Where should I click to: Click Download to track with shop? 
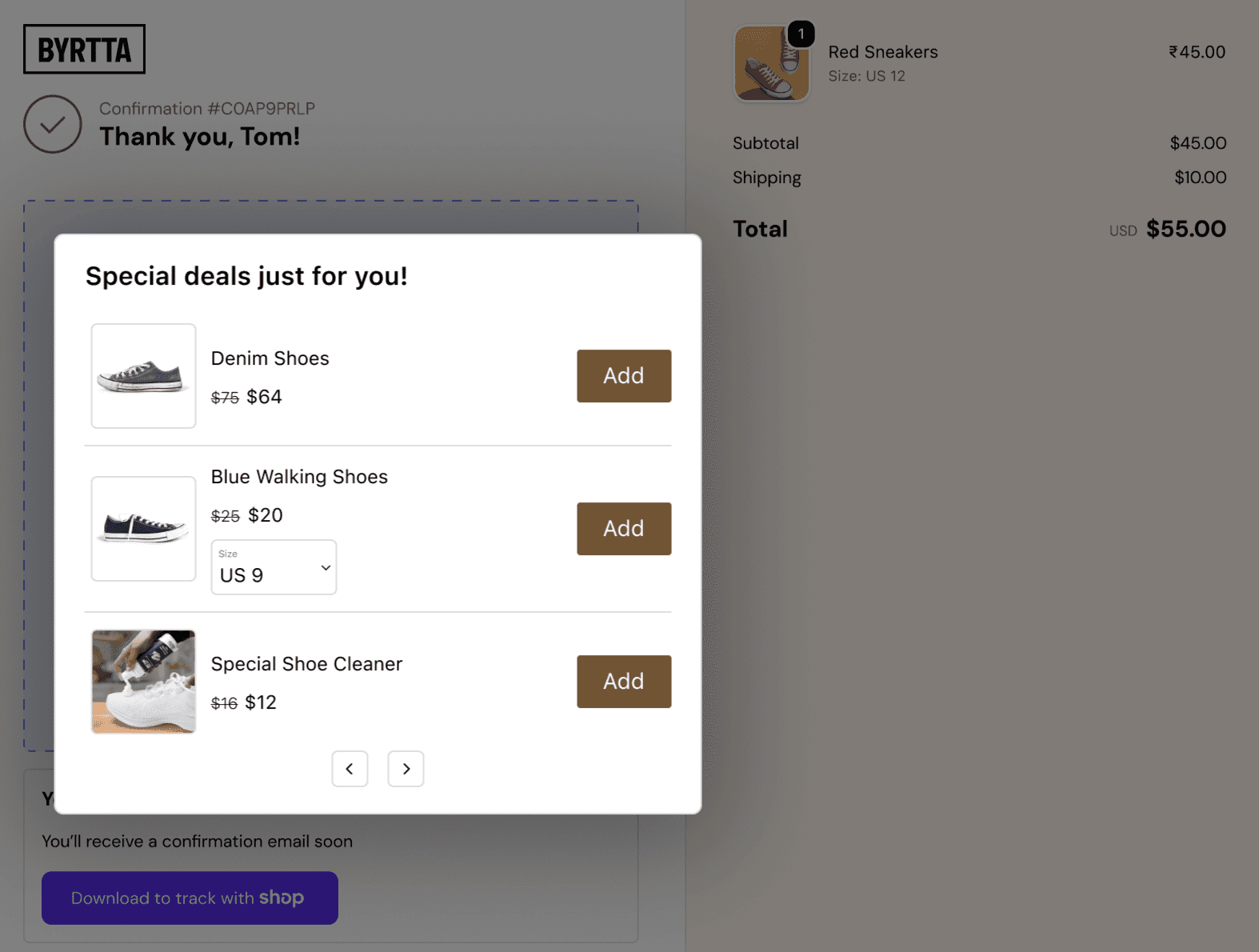pyautogui.click(x=190, y=898)
